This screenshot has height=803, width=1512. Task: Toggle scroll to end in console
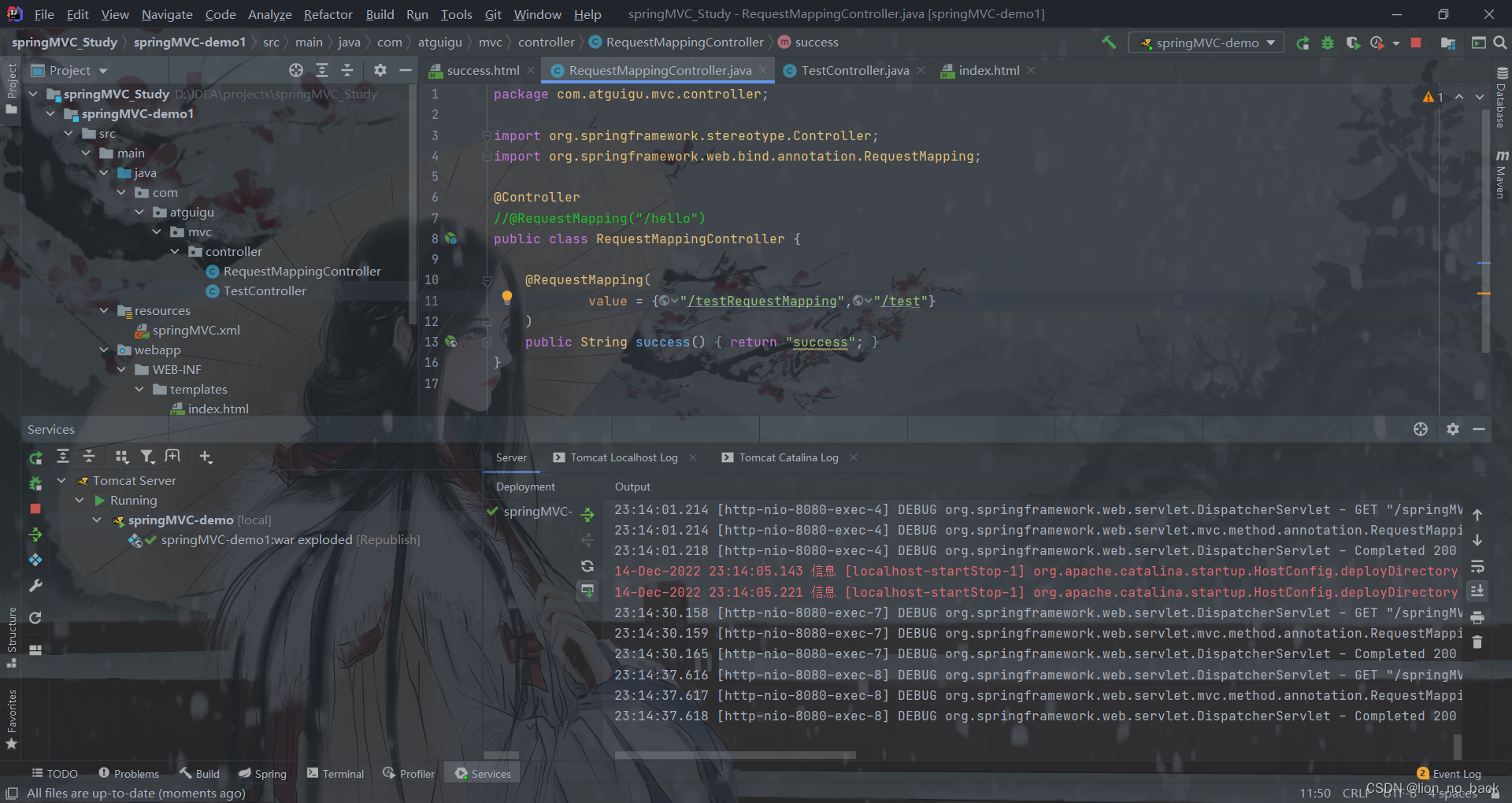[x=1477, y=590]
